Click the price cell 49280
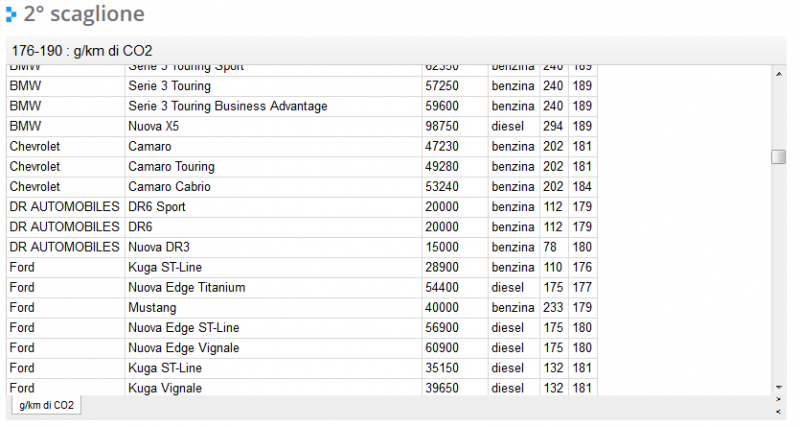 click(455, 166)
